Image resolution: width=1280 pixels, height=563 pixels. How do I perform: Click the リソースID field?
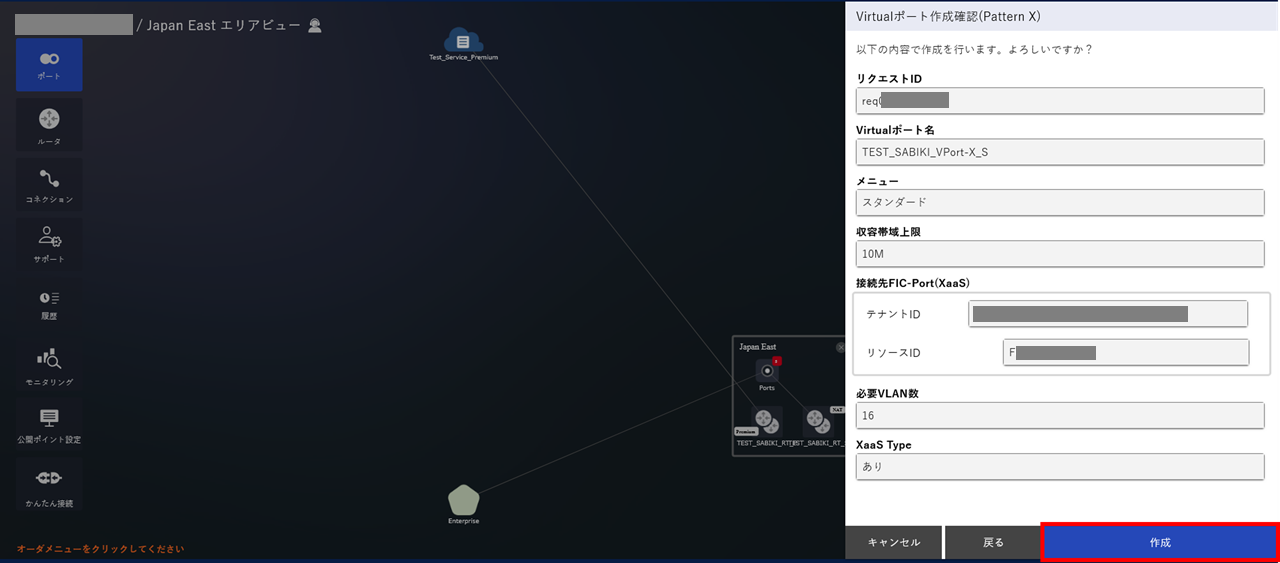[1126, 353]
